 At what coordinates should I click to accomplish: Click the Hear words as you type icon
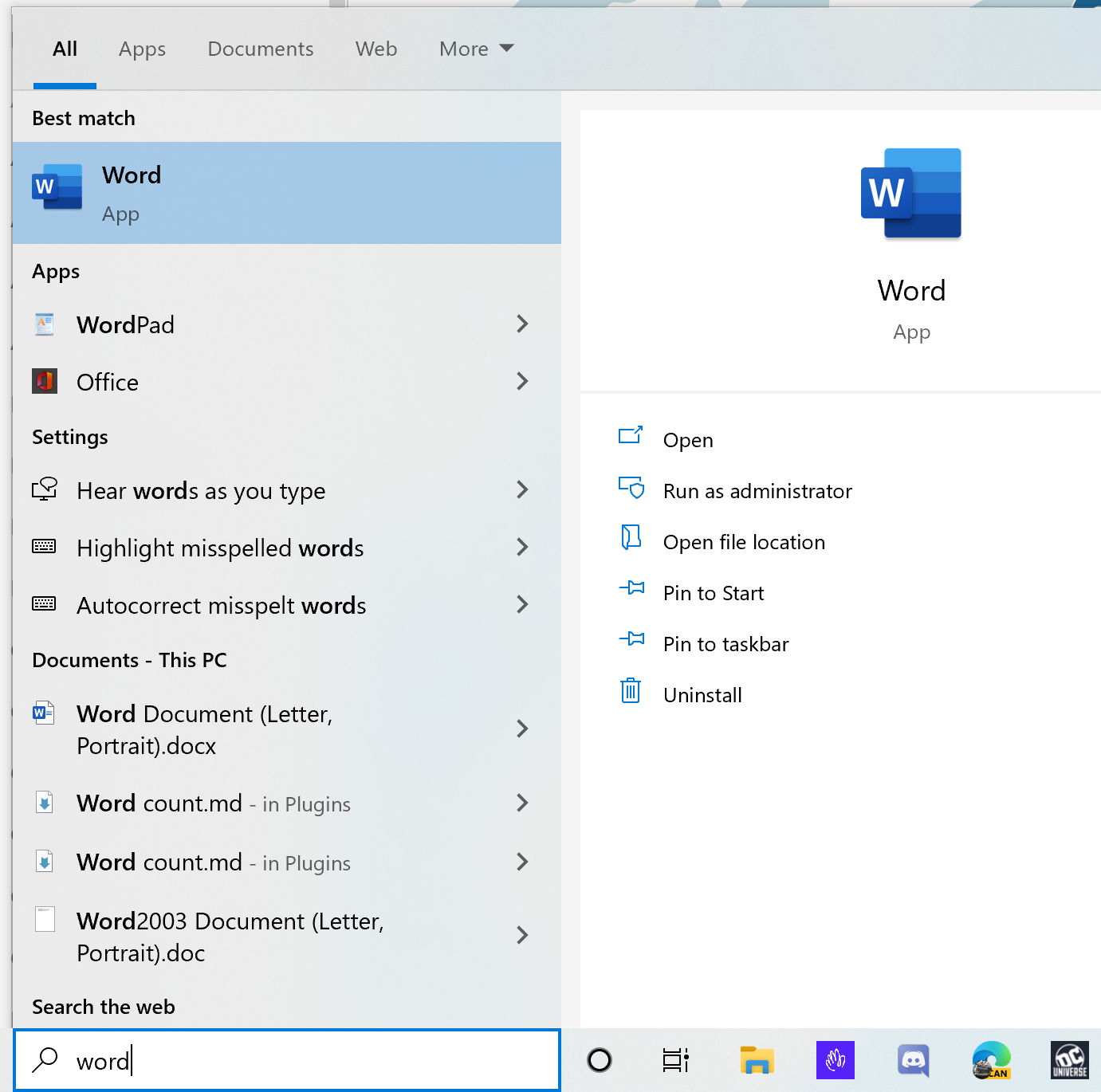click(x=45, y=489)
